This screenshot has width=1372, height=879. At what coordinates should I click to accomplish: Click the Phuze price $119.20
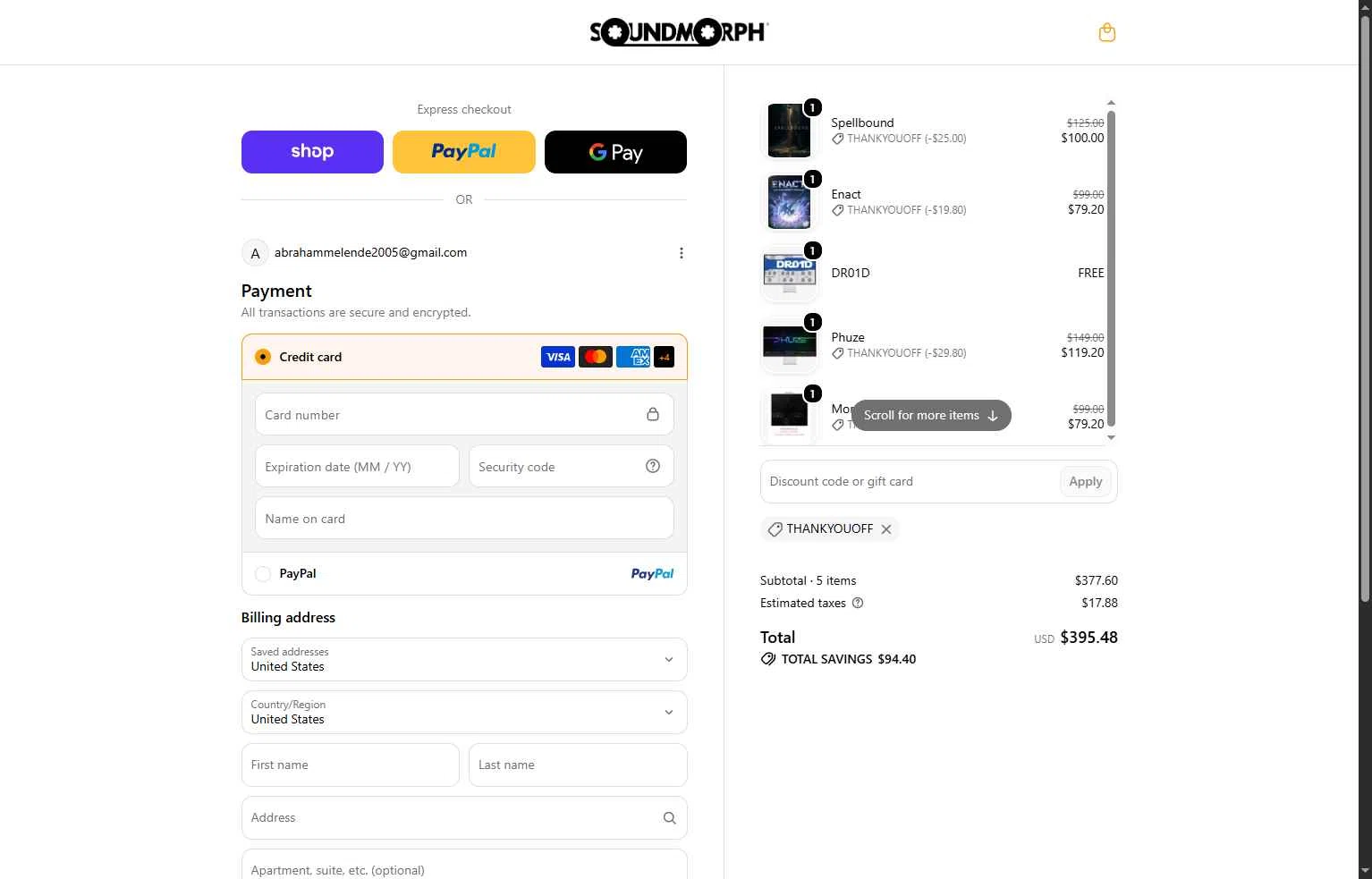(1082, 352)
